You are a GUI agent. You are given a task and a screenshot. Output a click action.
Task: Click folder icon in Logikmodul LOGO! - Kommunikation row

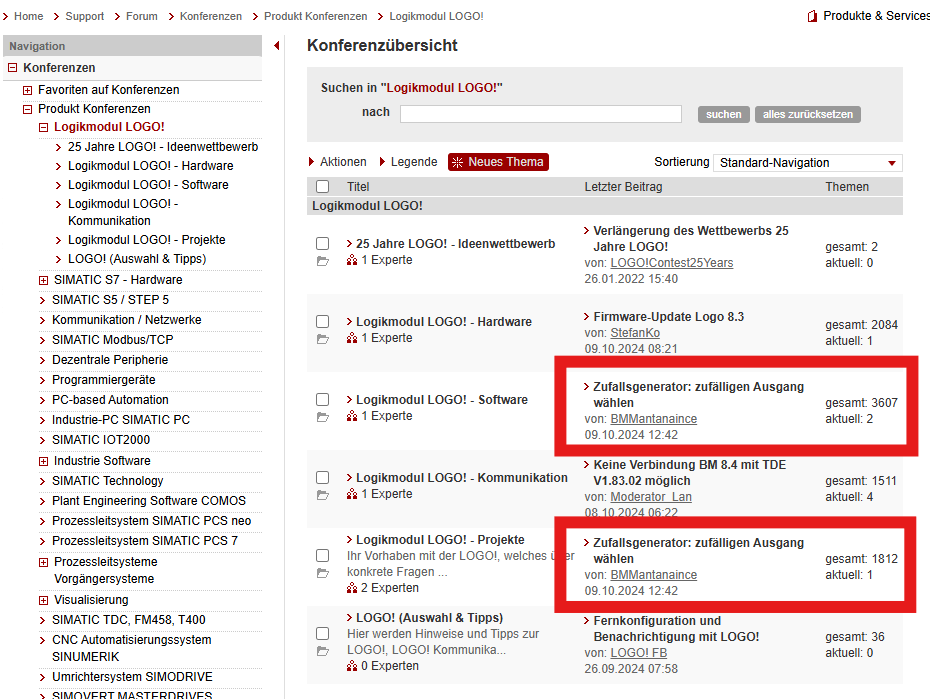point(323,495)
